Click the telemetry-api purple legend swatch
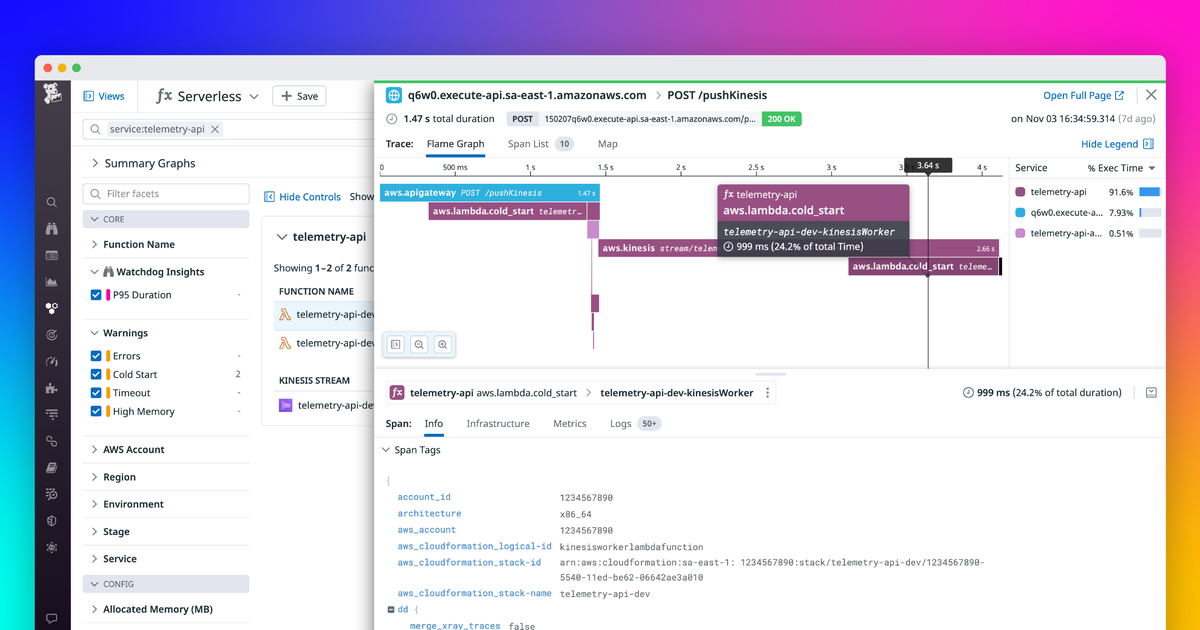 1020,192
